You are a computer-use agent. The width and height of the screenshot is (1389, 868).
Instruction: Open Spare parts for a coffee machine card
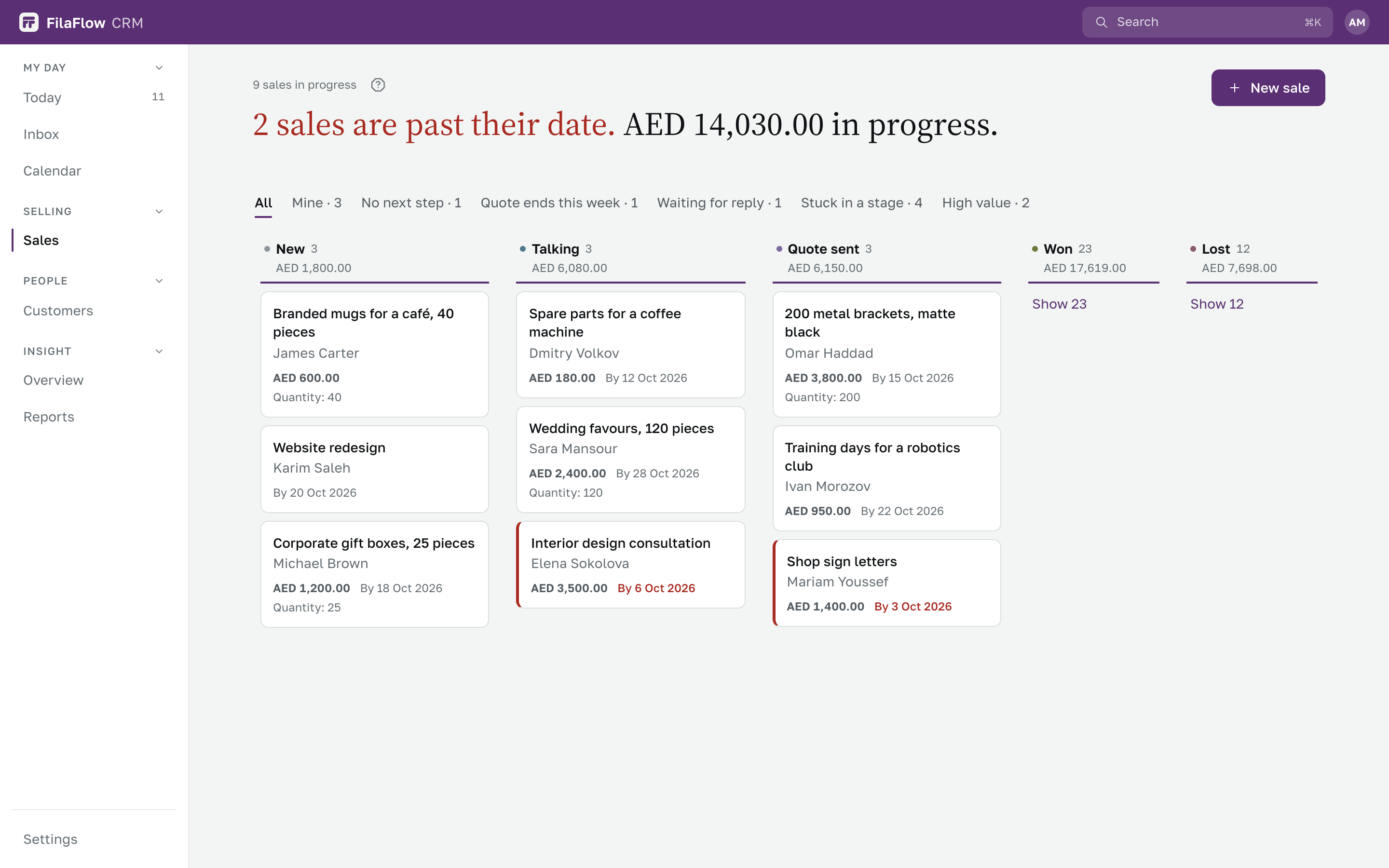[x=630, y=345]
